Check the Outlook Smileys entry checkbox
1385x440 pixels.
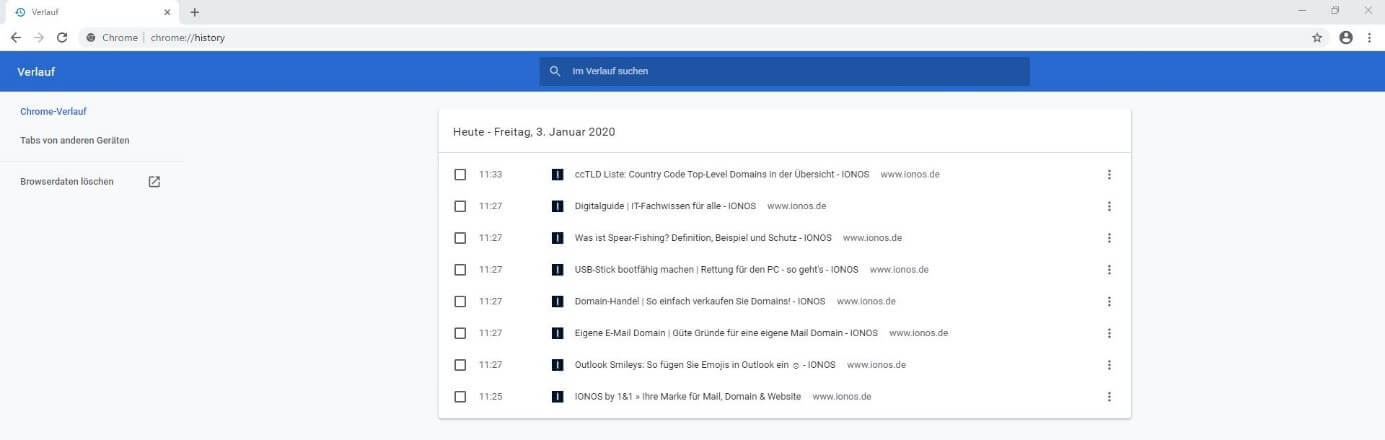(460, 365)
